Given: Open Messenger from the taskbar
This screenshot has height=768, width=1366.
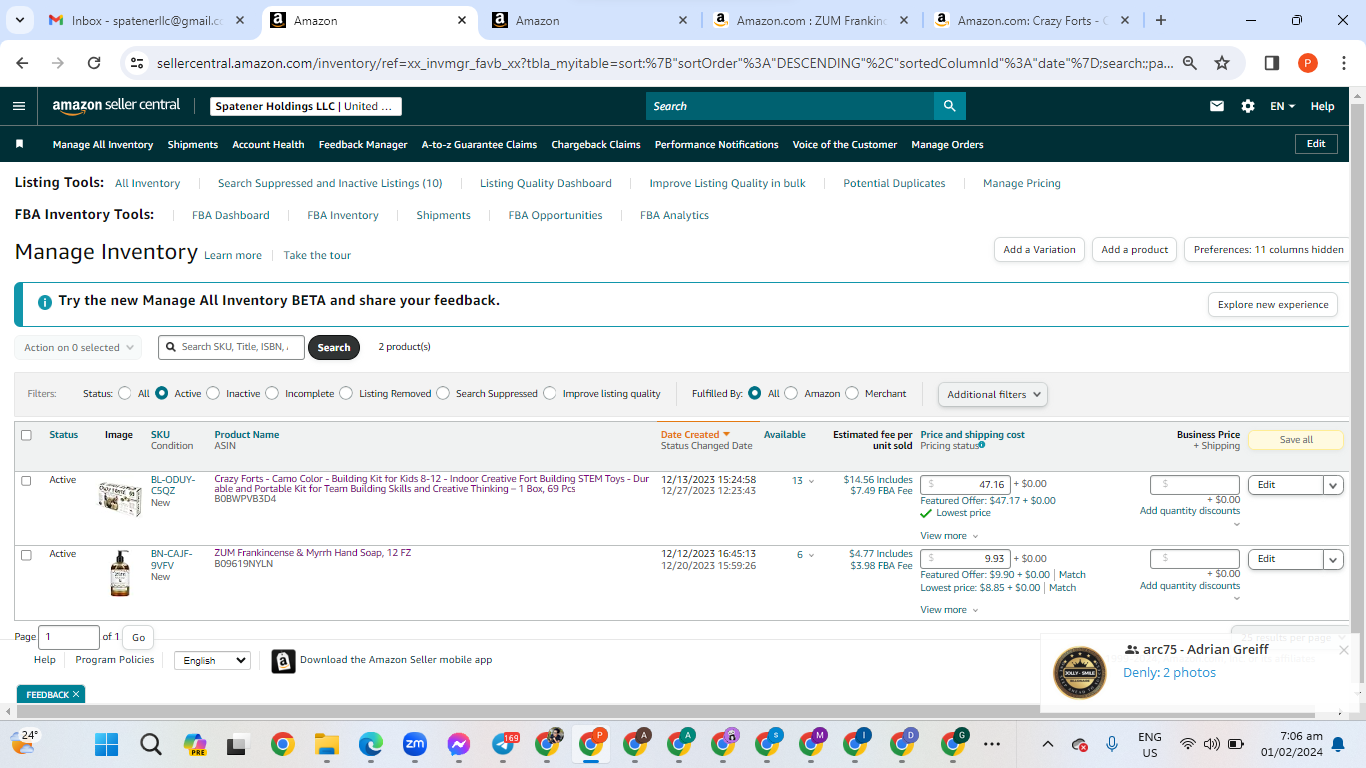Looking at the screenshot, I should click(x=459, y=744).
